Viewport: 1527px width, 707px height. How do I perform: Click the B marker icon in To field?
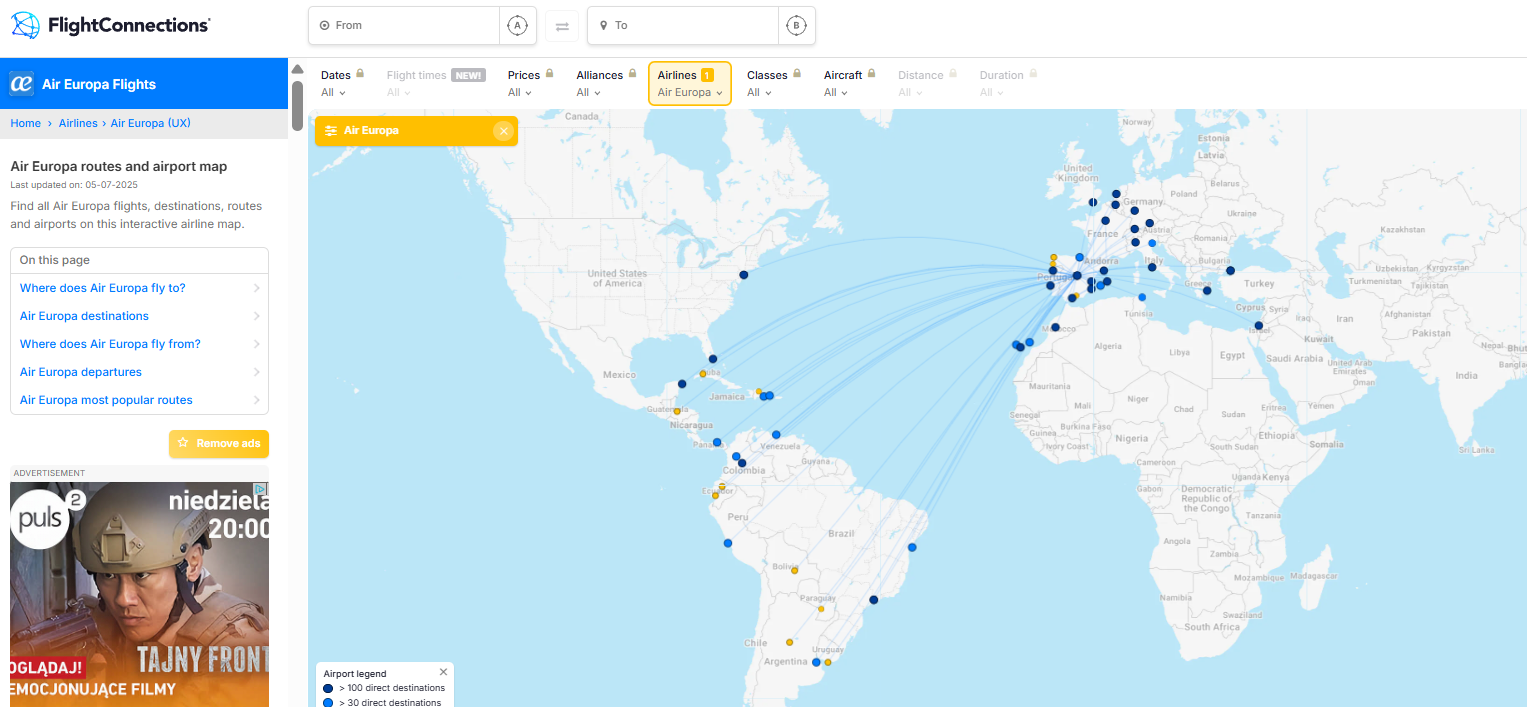796,26
